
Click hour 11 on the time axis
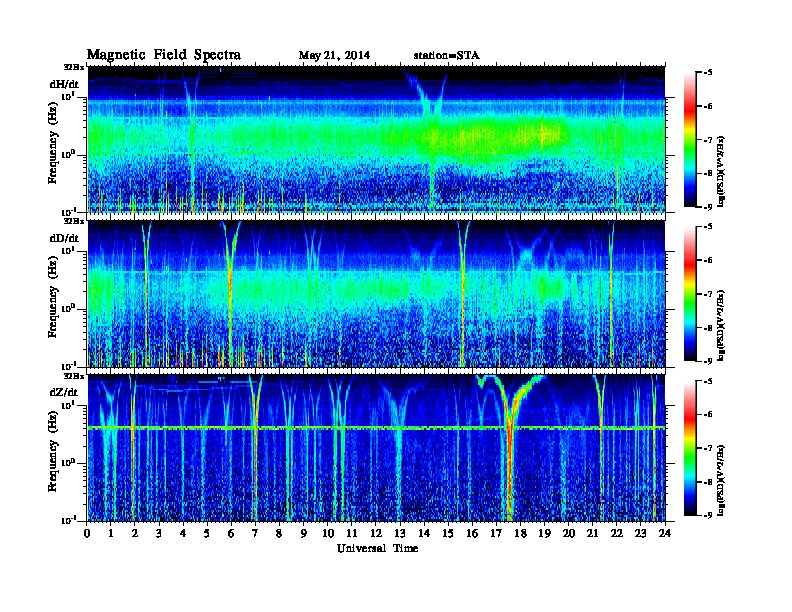[x=352, y=533]
